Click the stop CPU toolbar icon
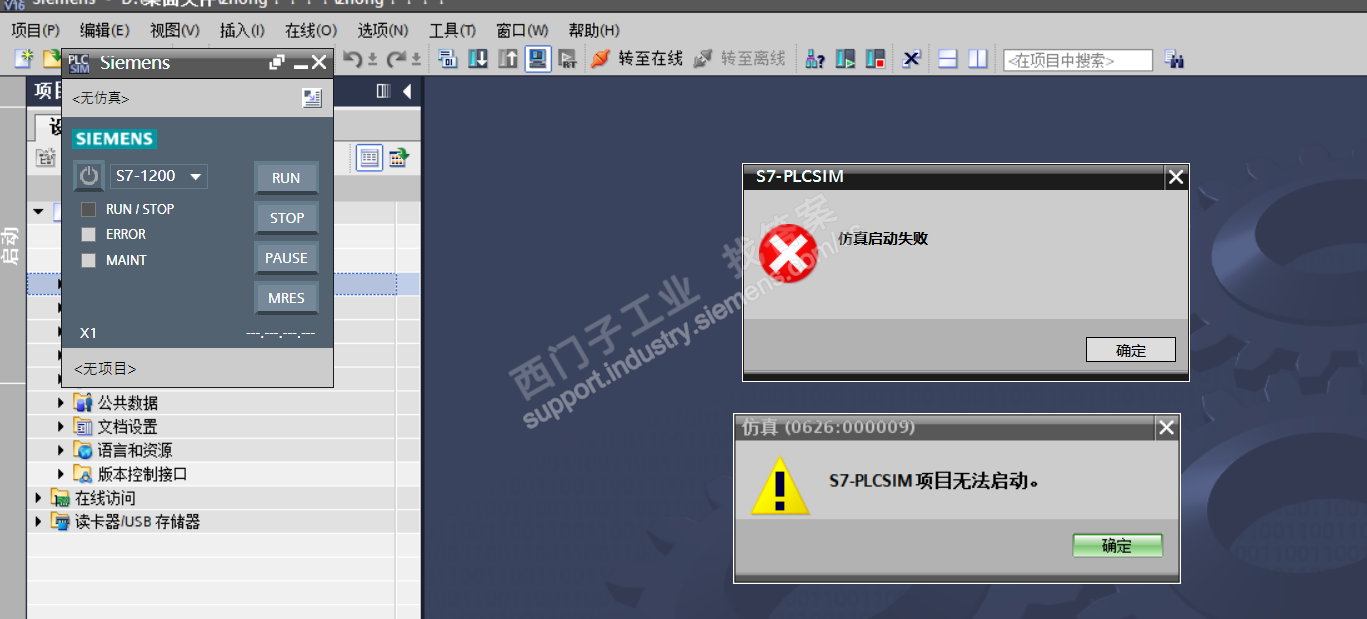The image size is (1367, 619). 876,59
